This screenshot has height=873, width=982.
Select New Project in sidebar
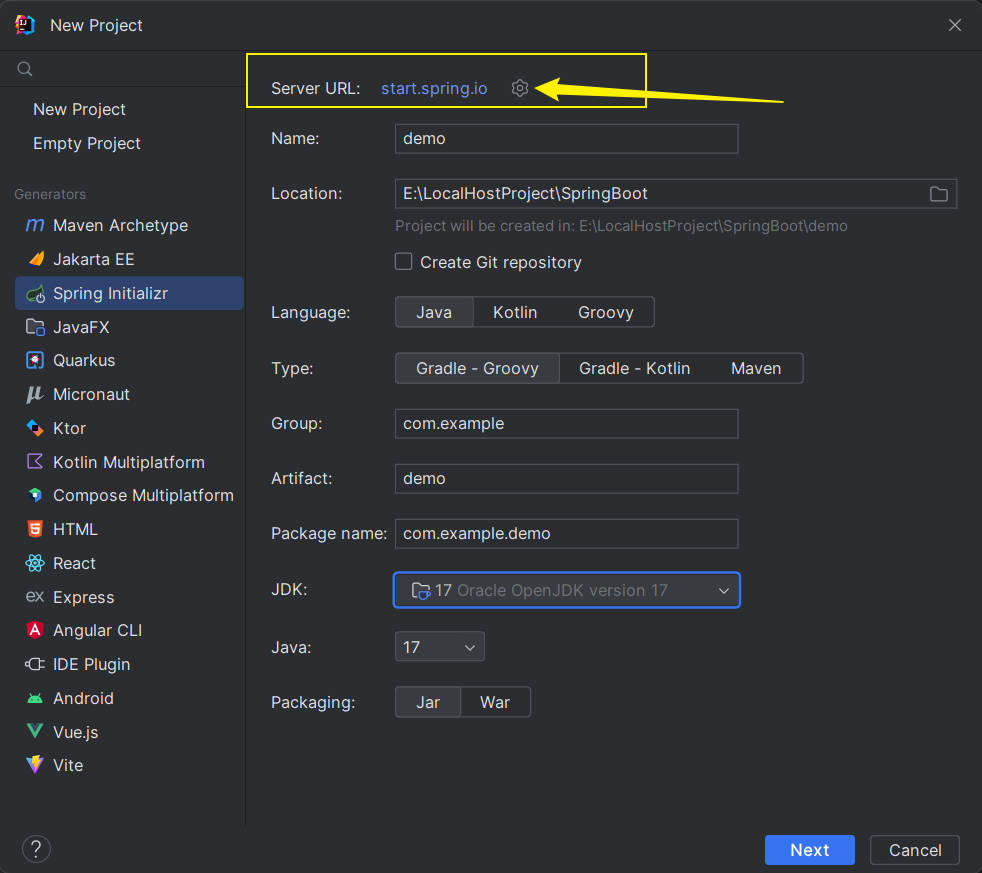(80, 110)
